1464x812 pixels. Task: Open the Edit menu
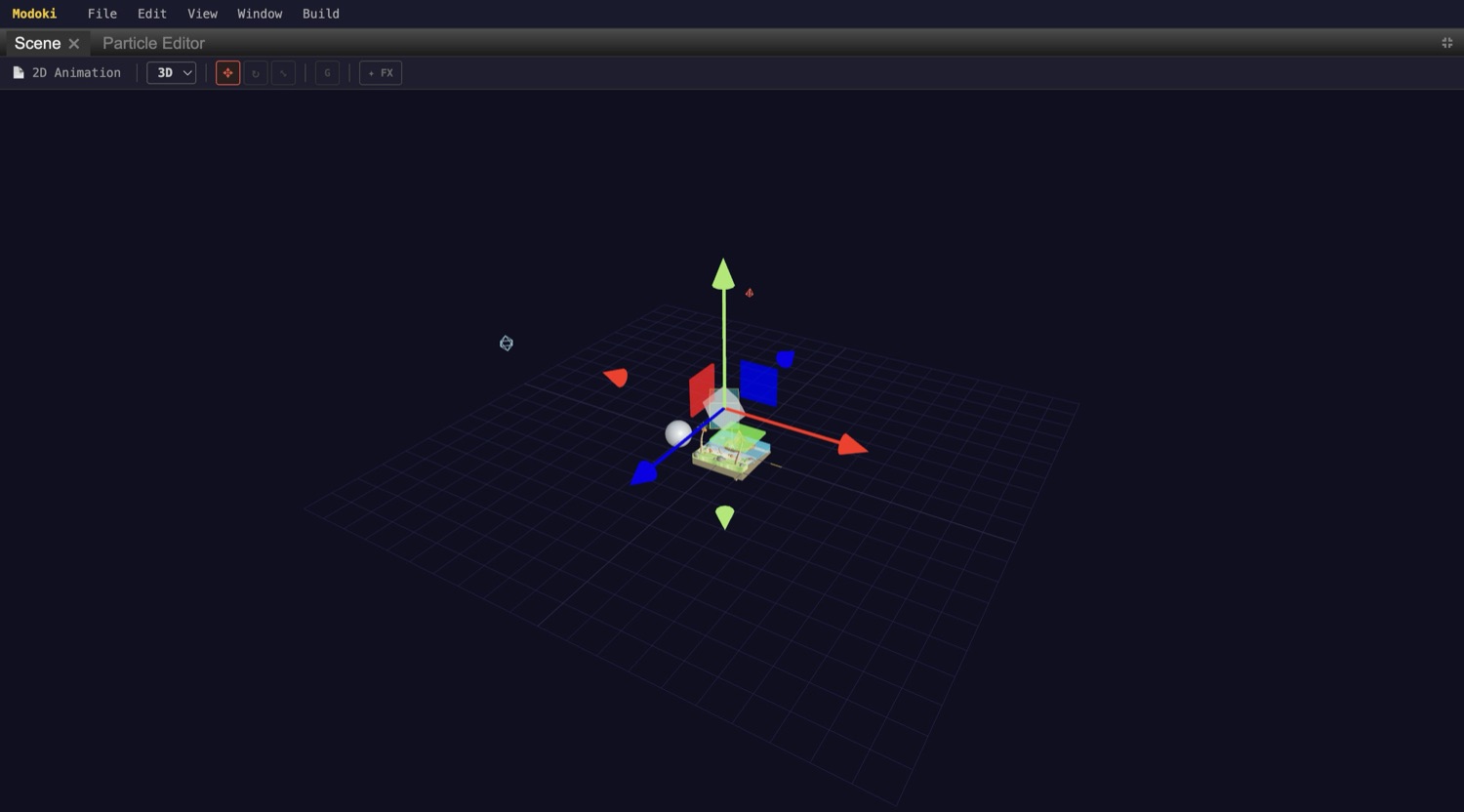pyautogui.click(x=152, y=14)
